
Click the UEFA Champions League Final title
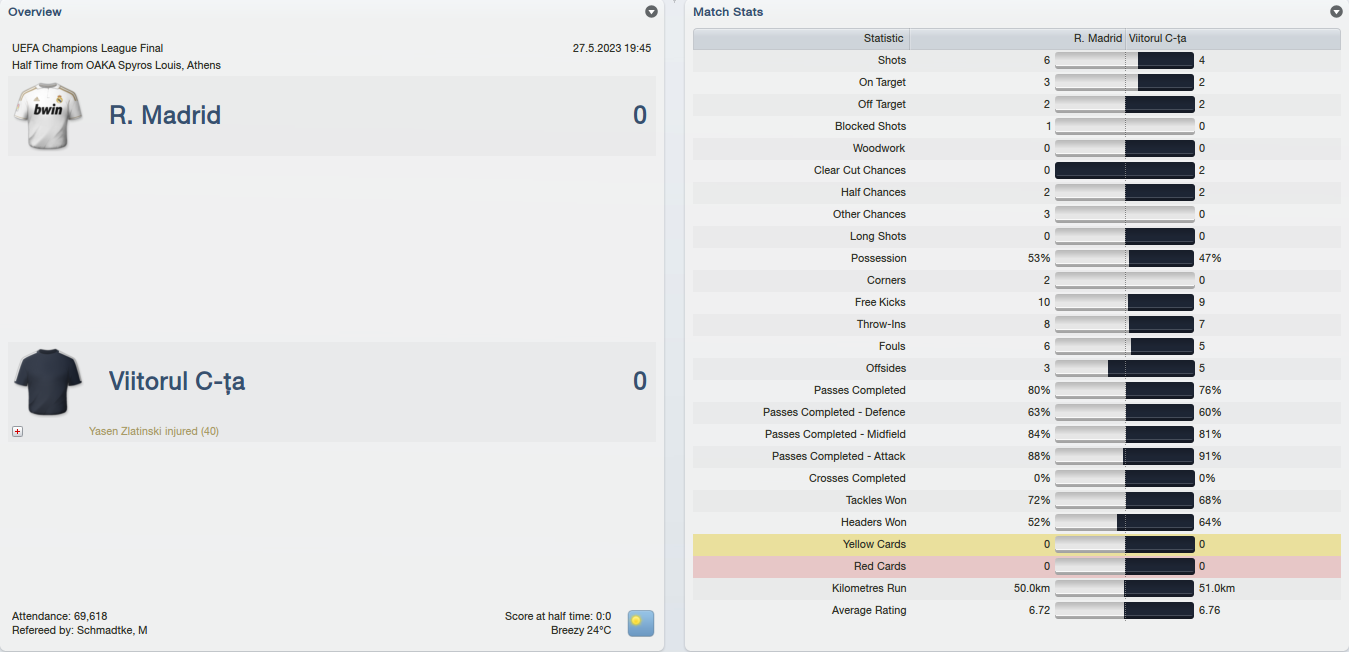click(x=88, y=48)
